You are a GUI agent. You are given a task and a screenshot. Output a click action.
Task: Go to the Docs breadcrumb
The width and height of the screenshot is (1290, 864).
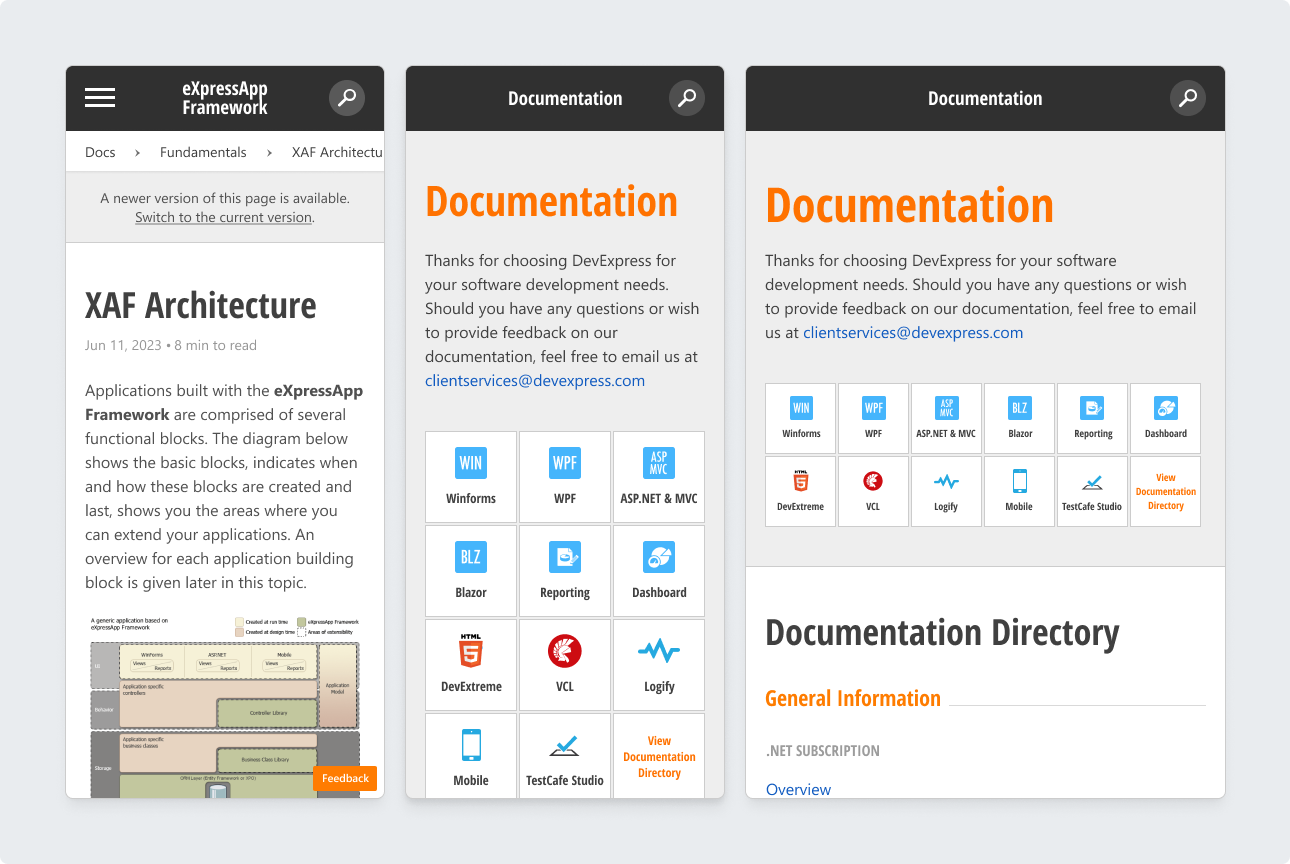(100, 152)
